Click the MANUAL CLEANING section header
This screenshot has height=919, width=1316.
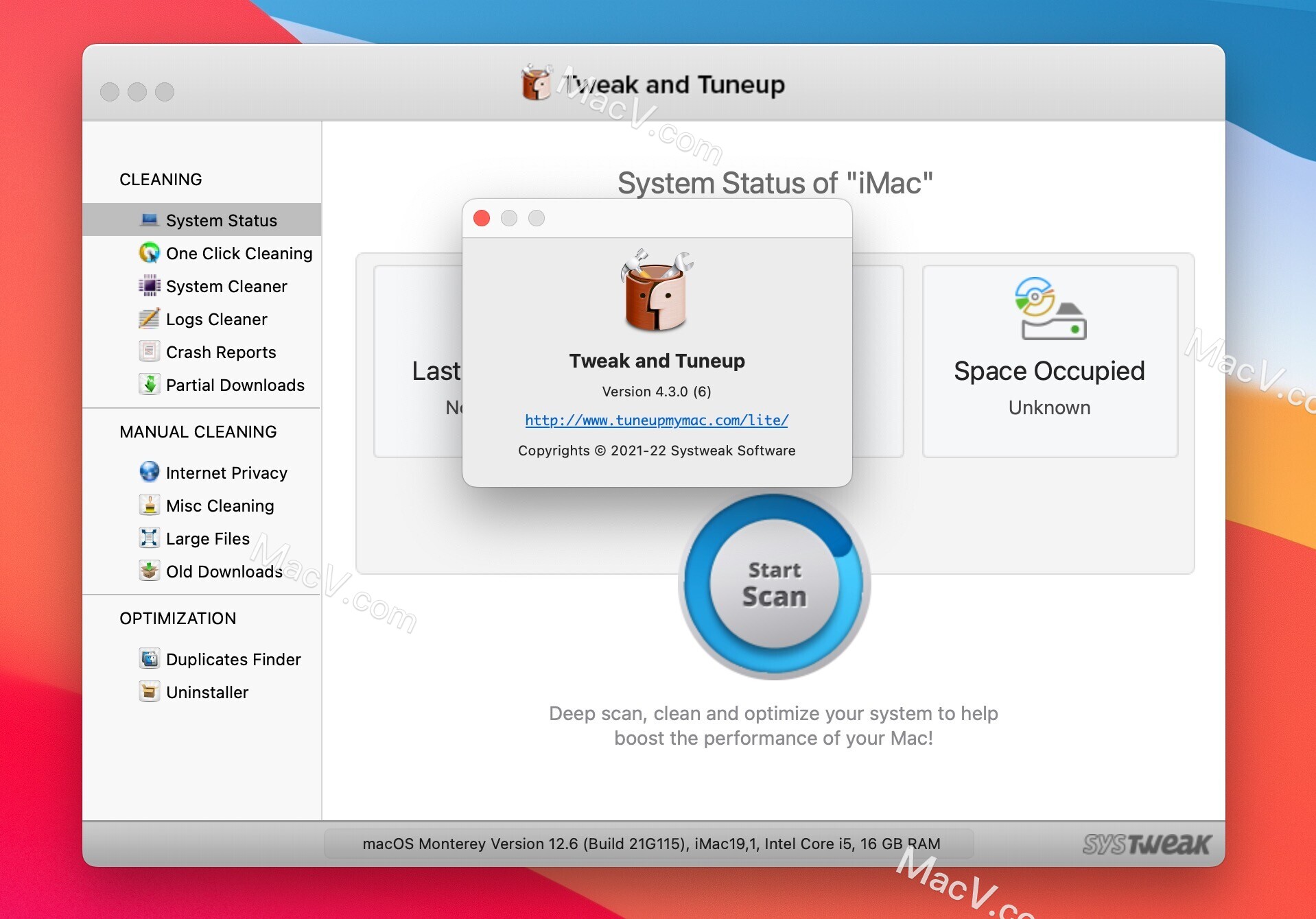(x=198, y=431)
